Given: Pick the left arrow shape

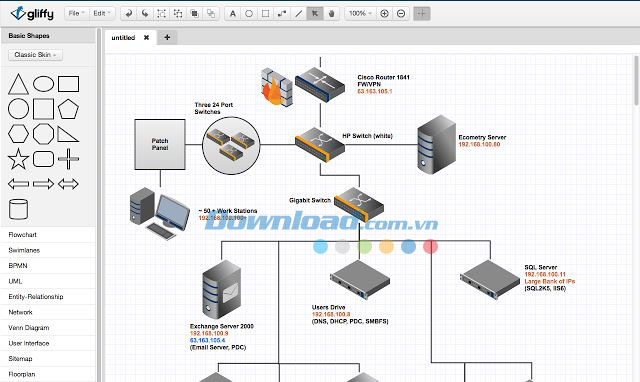Looking at the screenshot, I should [x=18, y=184].
